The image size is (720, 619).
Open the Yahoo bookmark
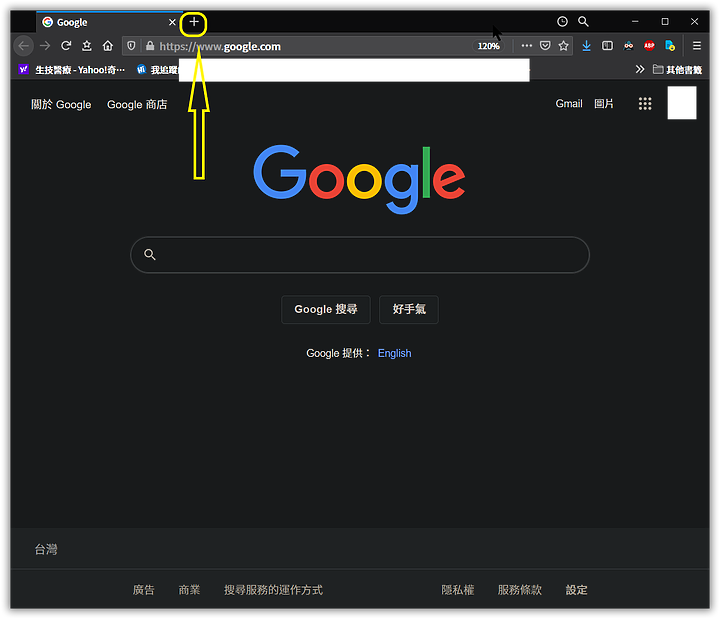pyautogui.click(x=72, y=70)
